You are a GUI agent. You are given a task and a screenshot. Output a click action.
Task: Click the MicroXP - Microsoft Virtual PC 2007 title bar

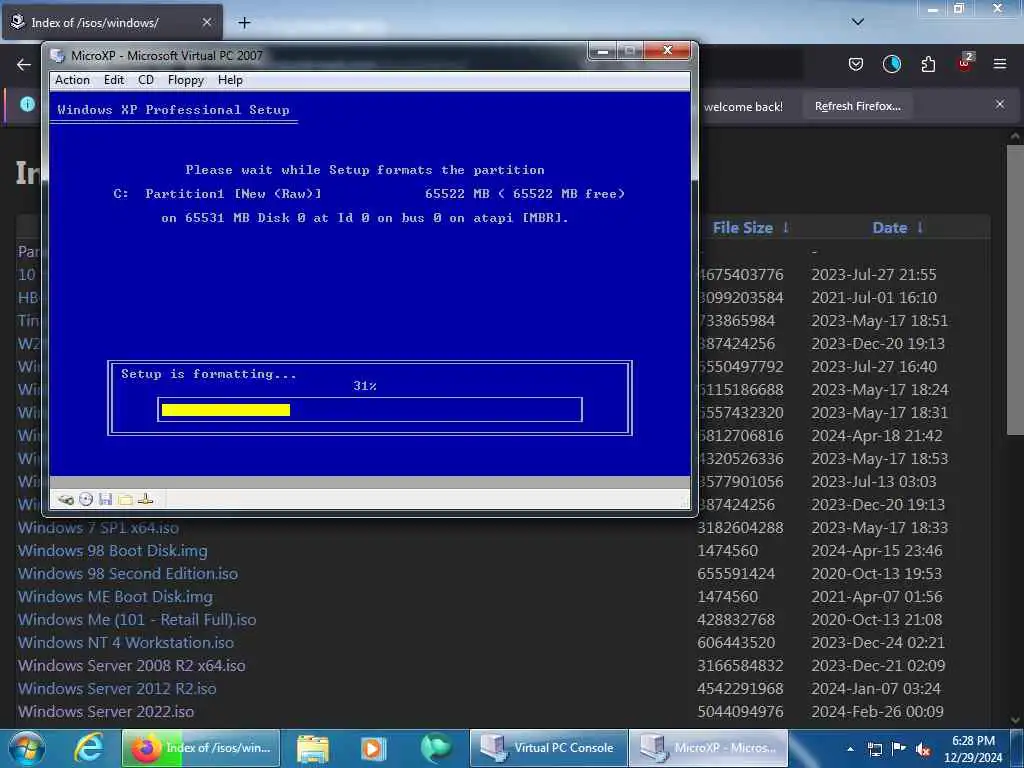click(318, 56)
